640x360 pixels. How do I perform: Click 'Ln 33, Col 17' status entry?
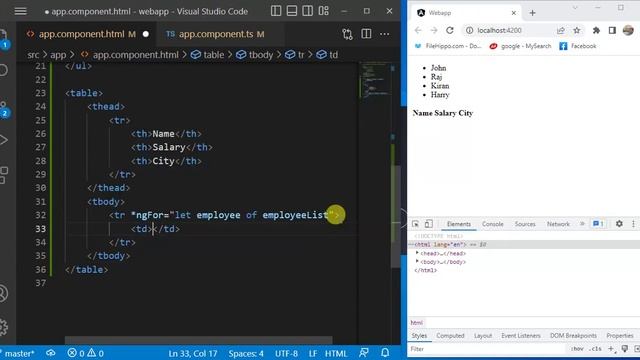tap(193, 353)
